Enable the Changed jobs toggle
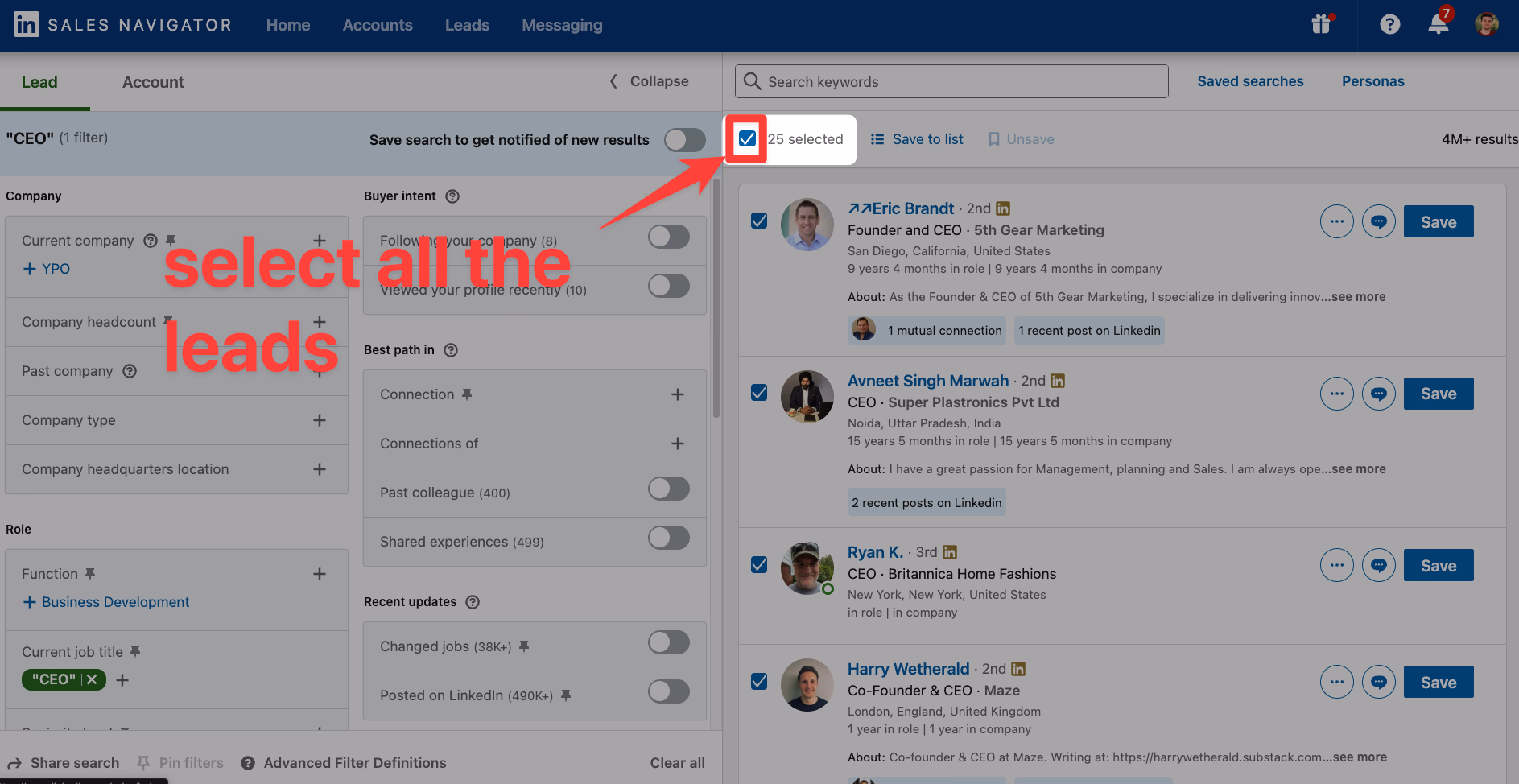This screenshot has width=1519, height=784. point(669,642)
